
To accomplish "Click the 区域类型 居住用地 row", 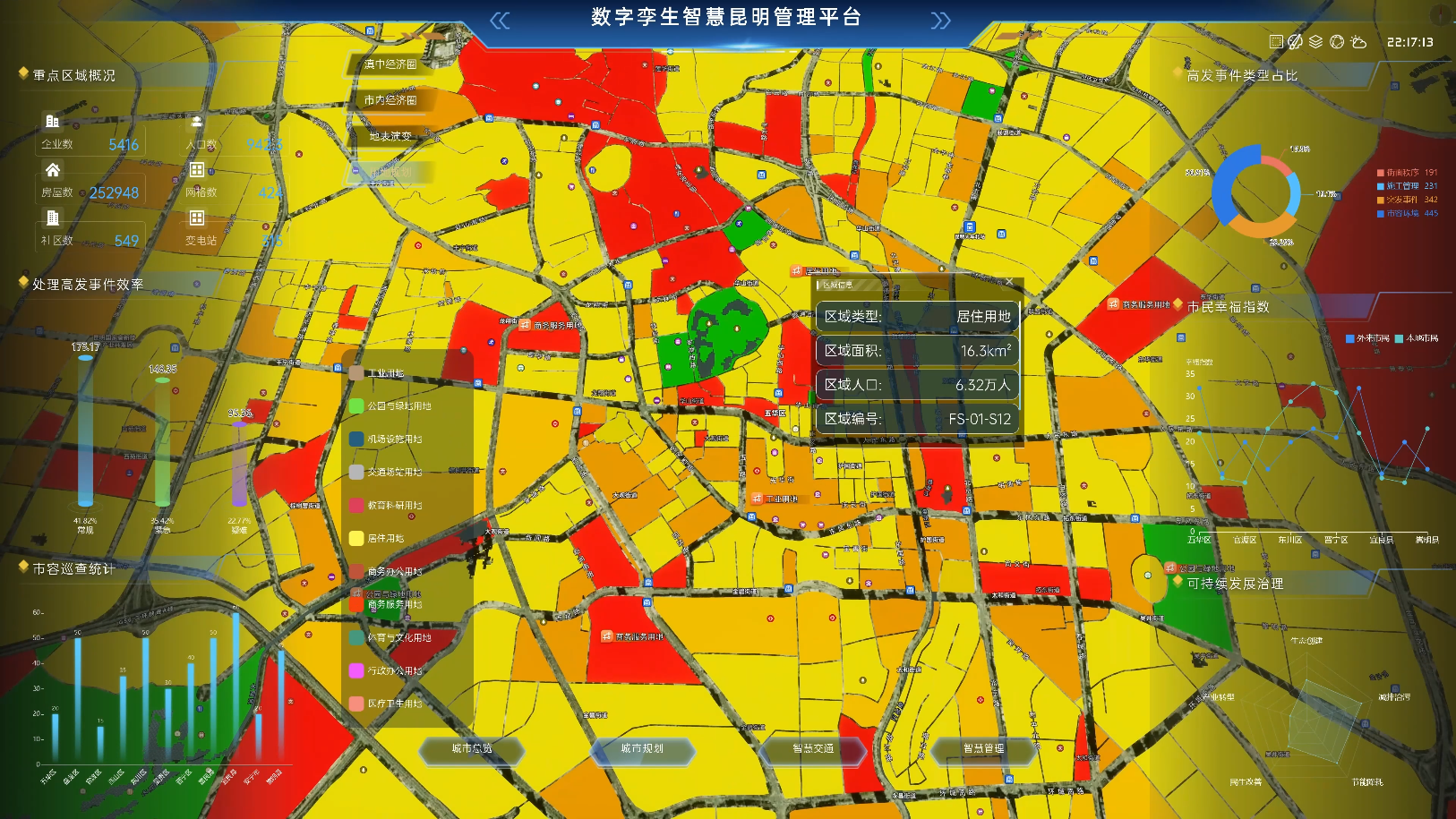I will pyautogui.click(x=918, y=316).
